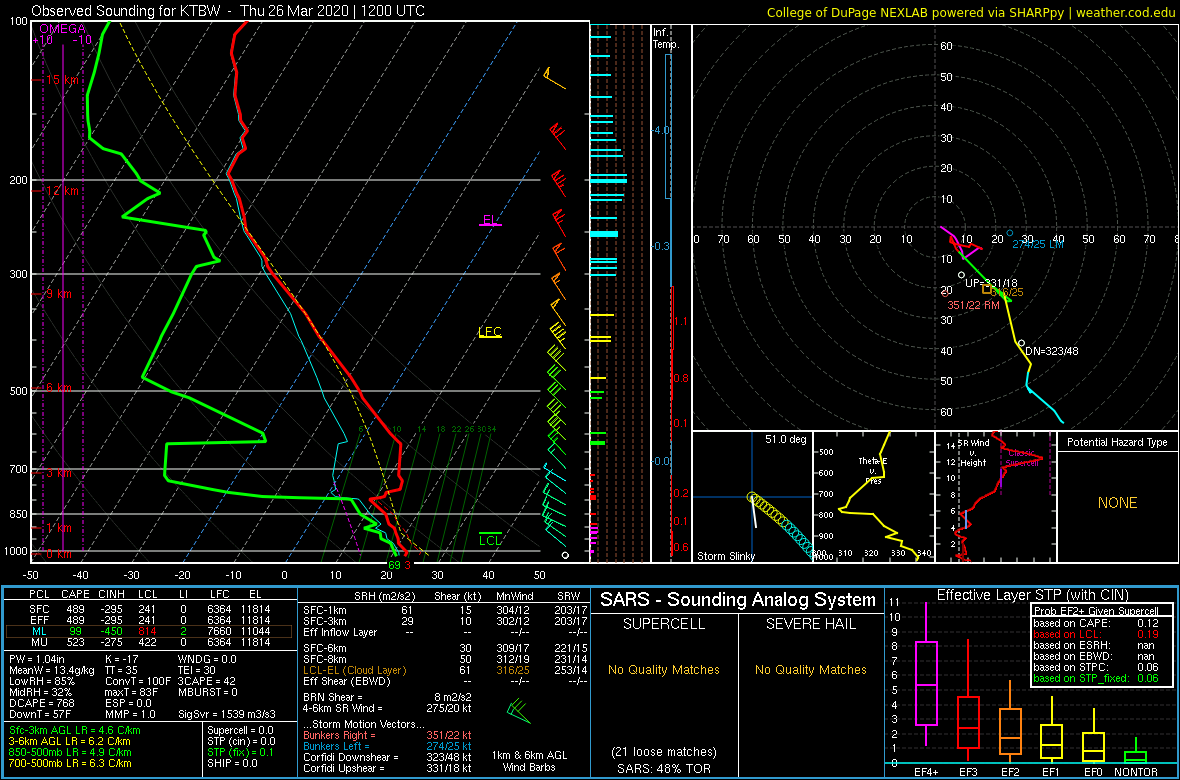Click the green LCL marker on skew-T
This screenshot has width=1180, height=780.
point(490,539)
